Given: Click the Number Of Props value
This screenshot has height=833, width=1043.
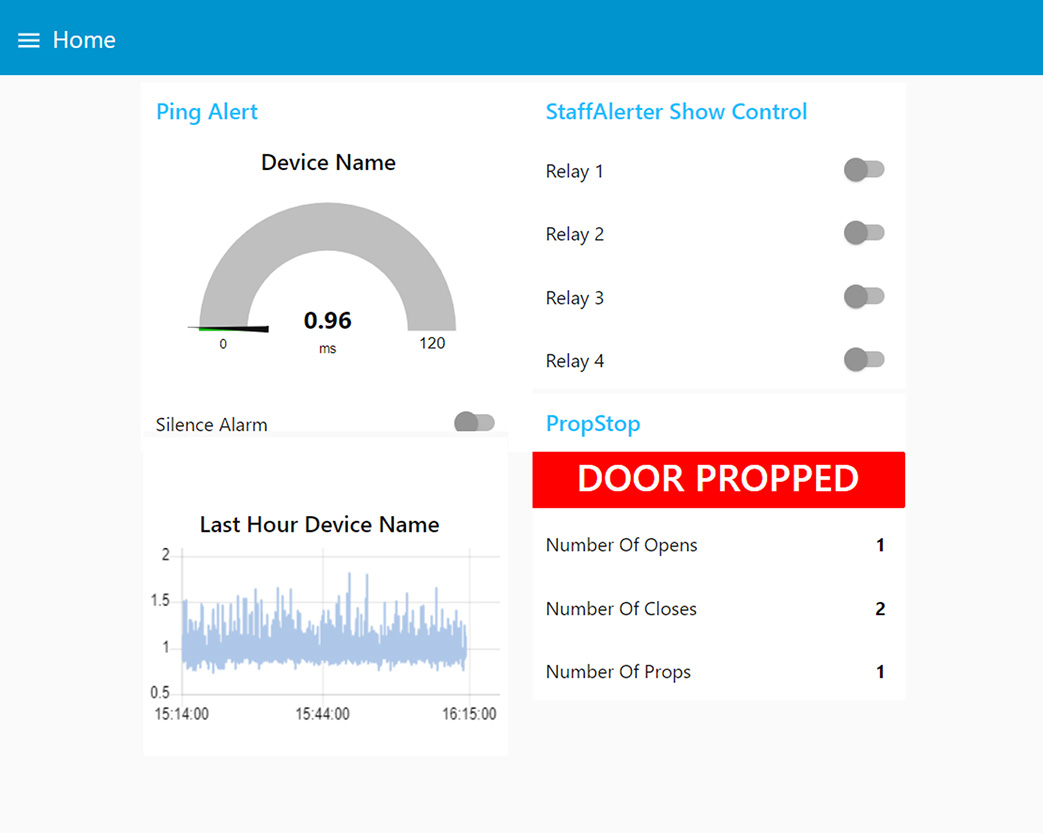Looking at the screenshot, I should 879,671.
